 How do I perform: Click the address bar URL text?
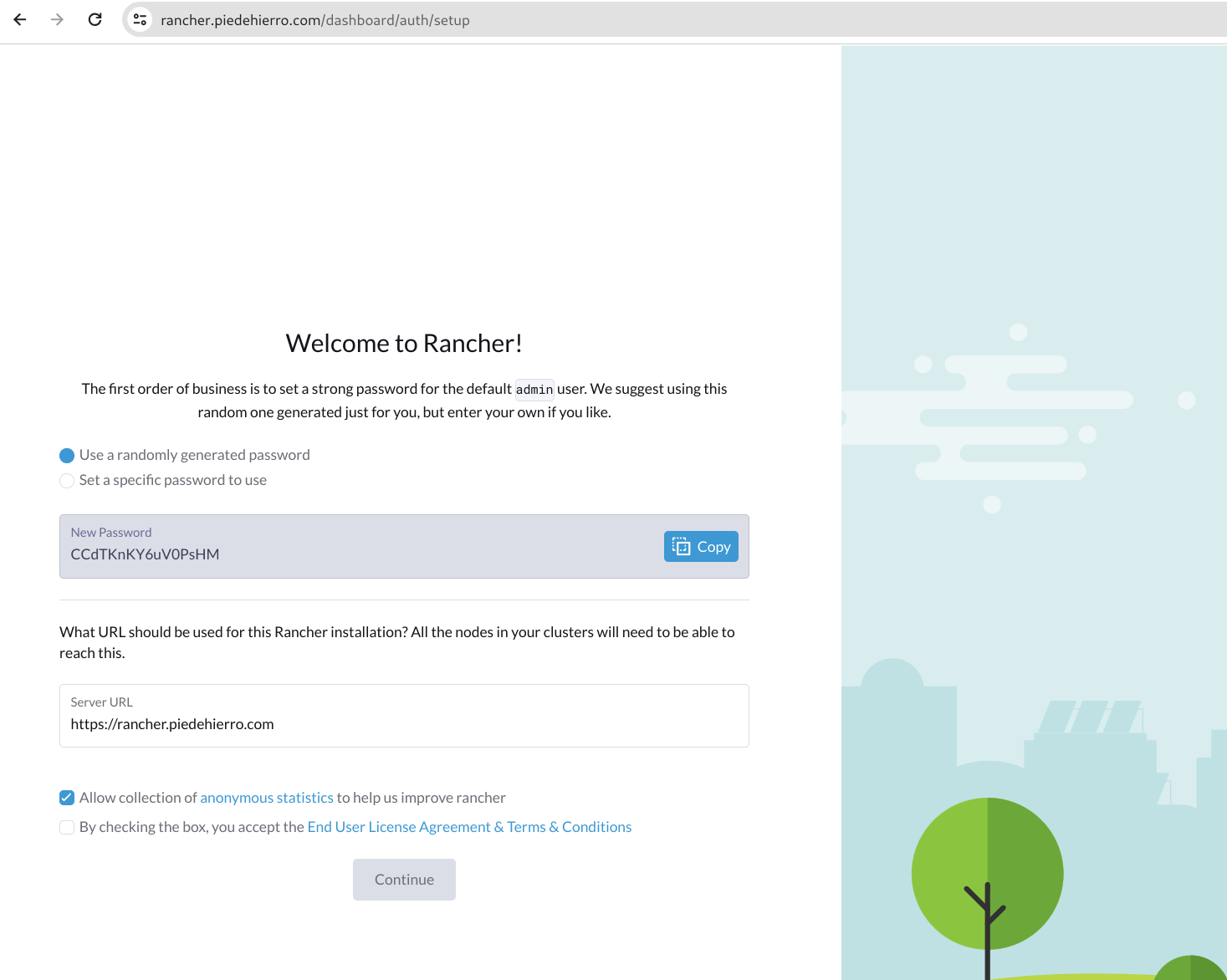pyautogui.click(x=314, y=20)
